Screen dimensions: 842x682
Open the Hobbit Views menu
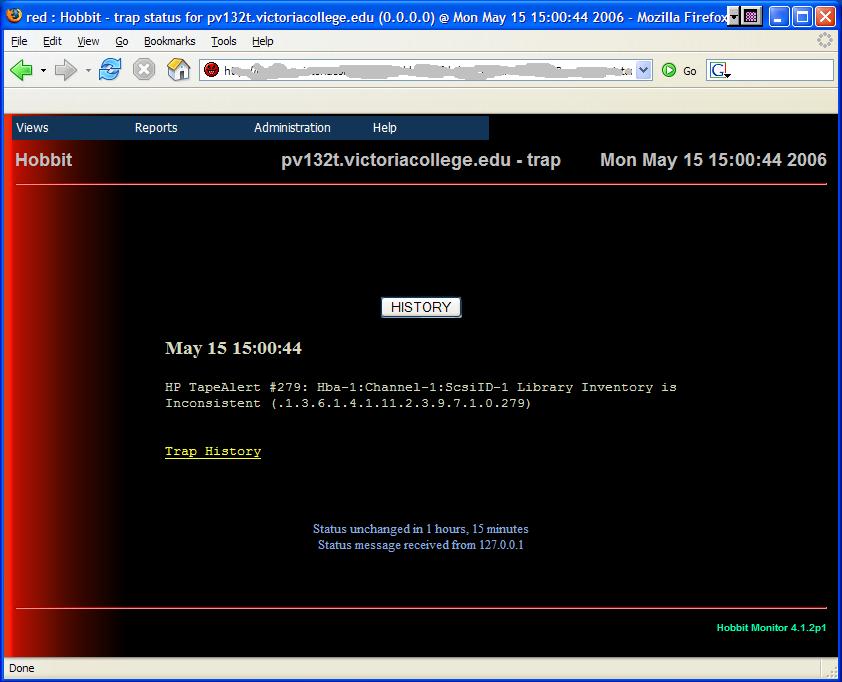32,128
